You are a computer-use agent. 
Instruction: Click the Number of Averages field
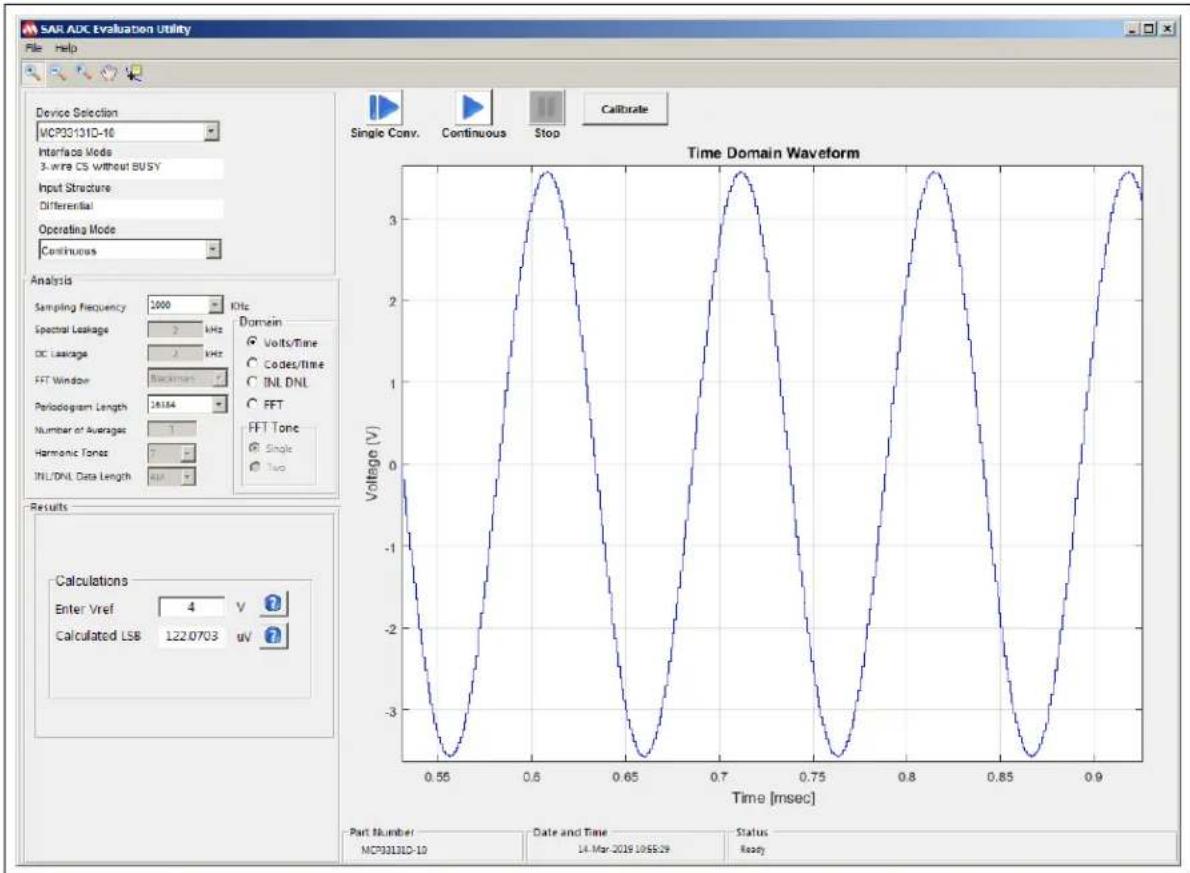(172, 429)
